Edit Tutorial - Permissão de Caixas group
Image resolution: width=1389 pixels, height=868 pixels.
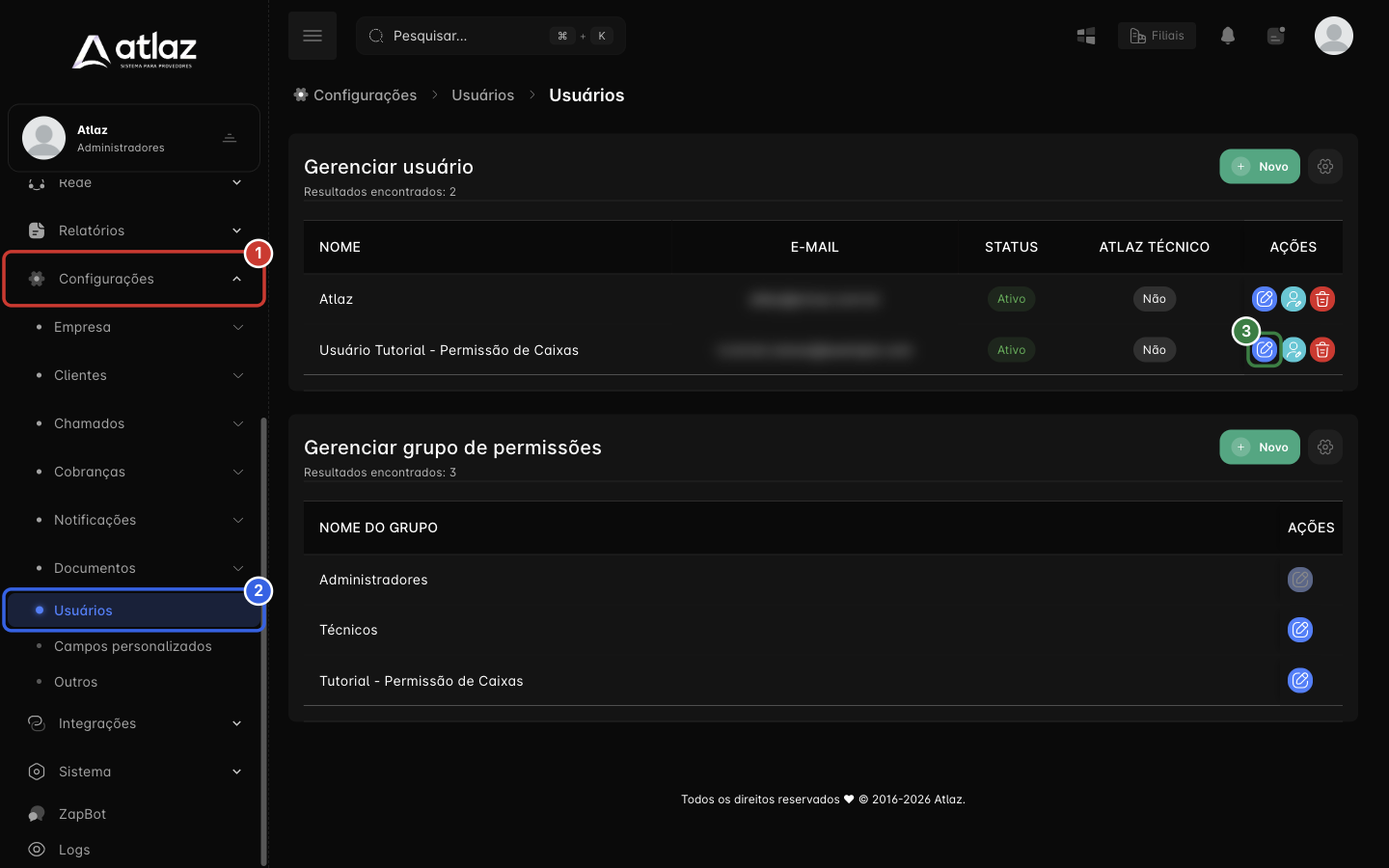coord(1300,681)
